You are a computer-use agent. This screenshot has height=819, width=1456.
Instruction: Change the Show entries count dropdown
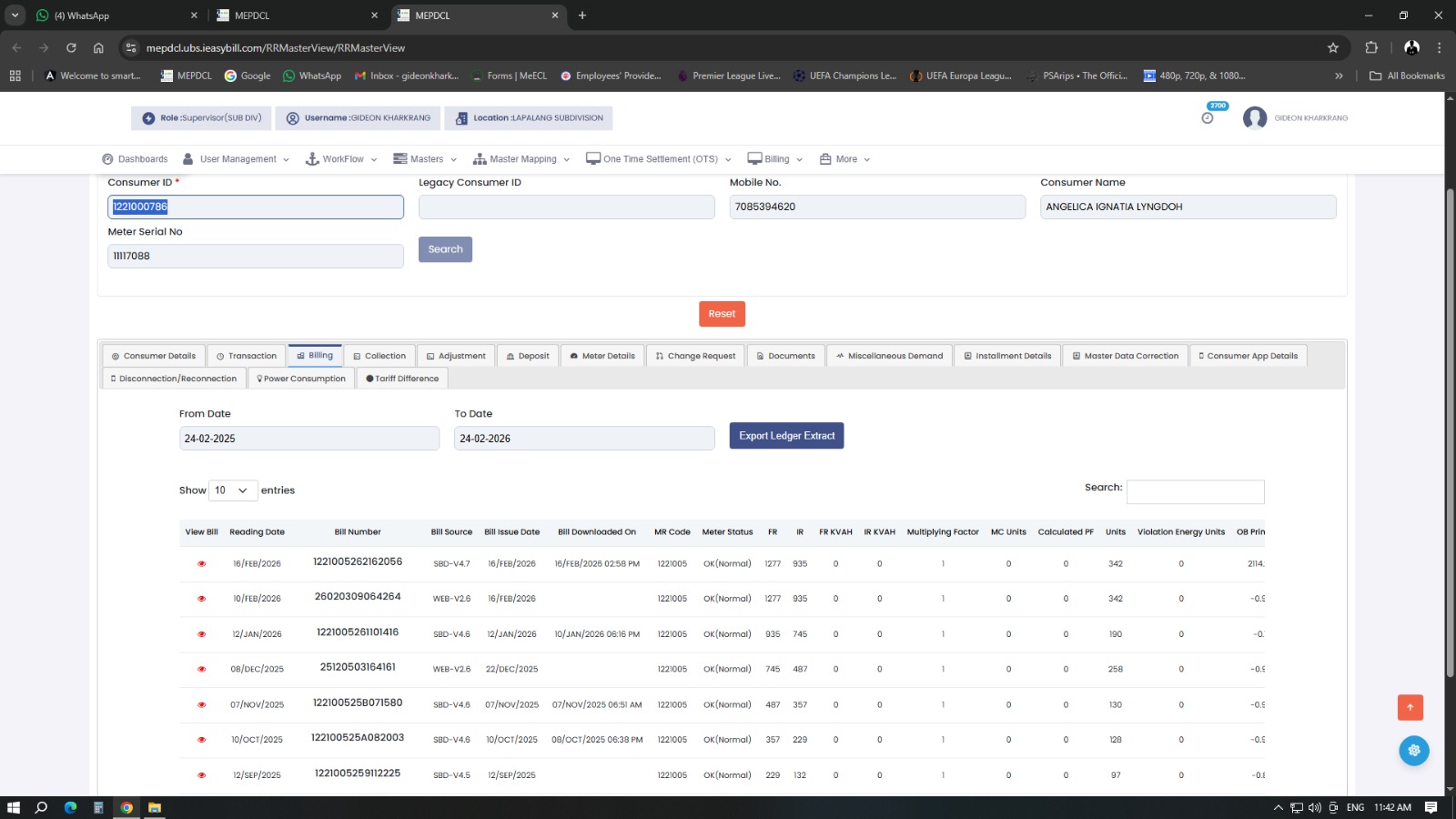click(x=233, y=490)
